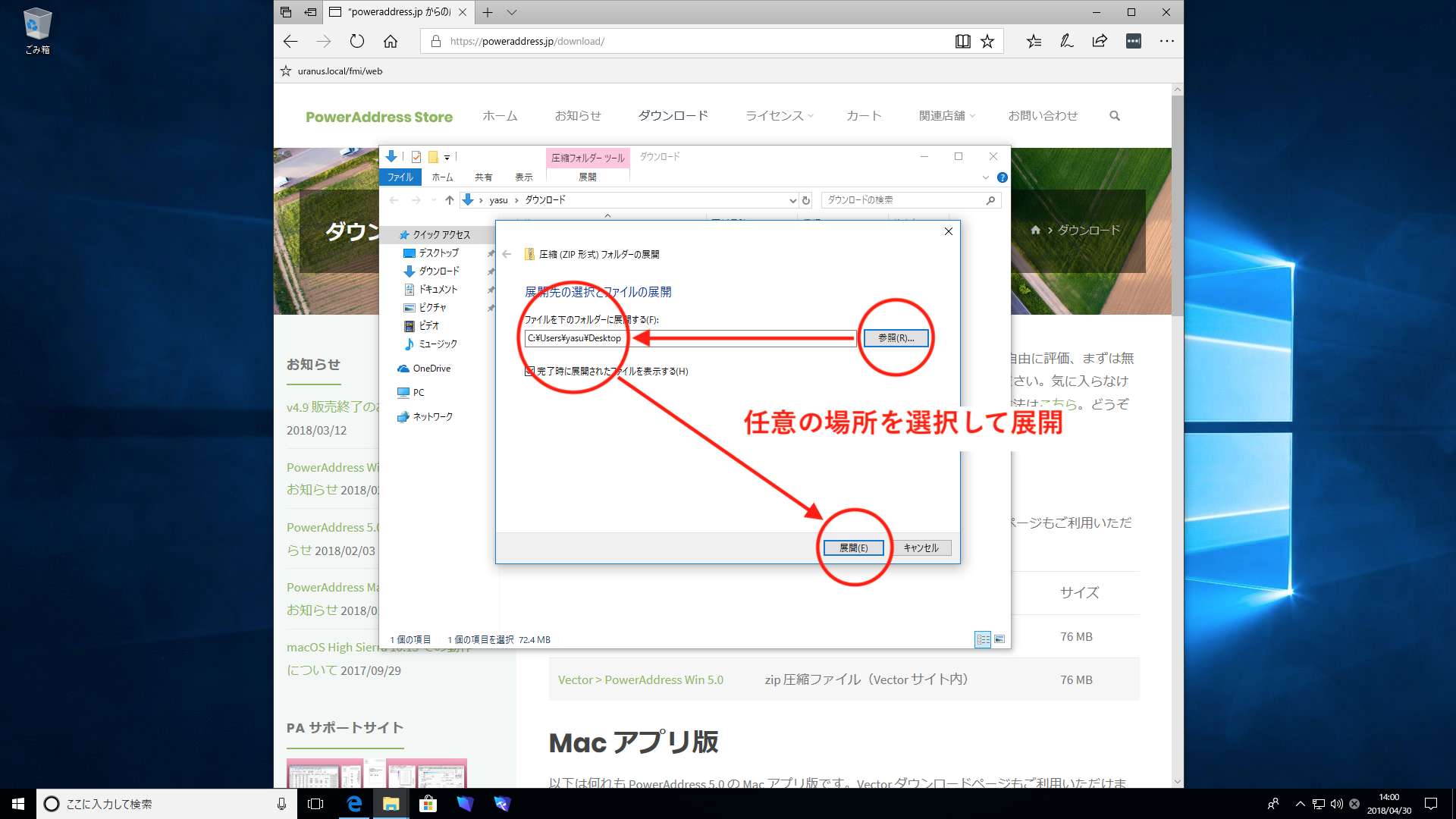Click the 展開(E) extract button

(853, 548)
